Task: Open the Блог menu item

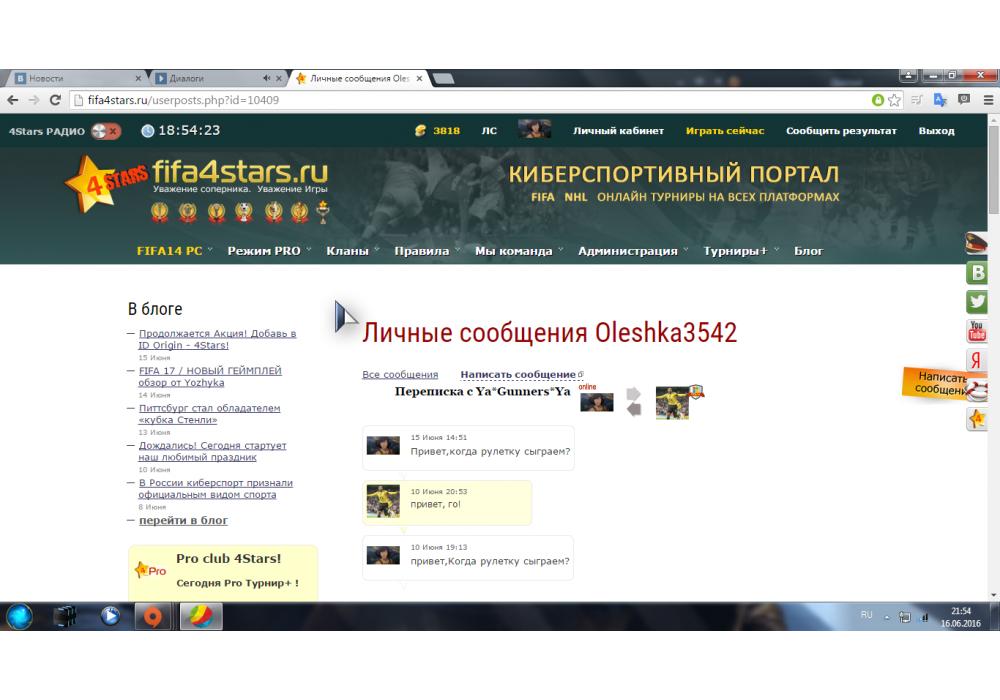Action: click(809, 251)
